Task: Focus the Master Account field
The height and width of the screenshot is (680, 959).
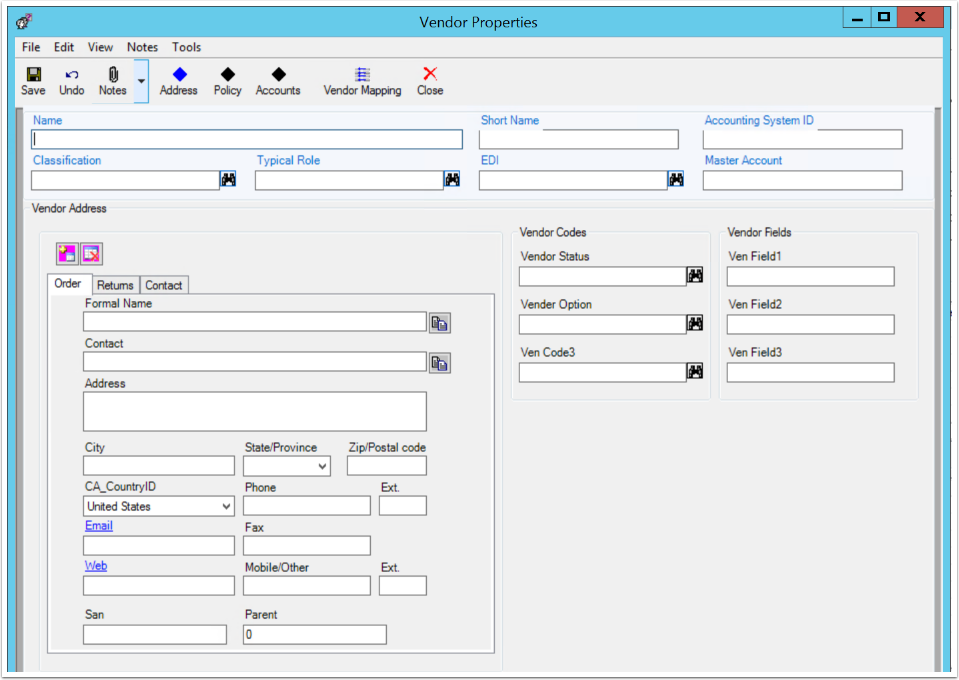Action: coord(802,180)
